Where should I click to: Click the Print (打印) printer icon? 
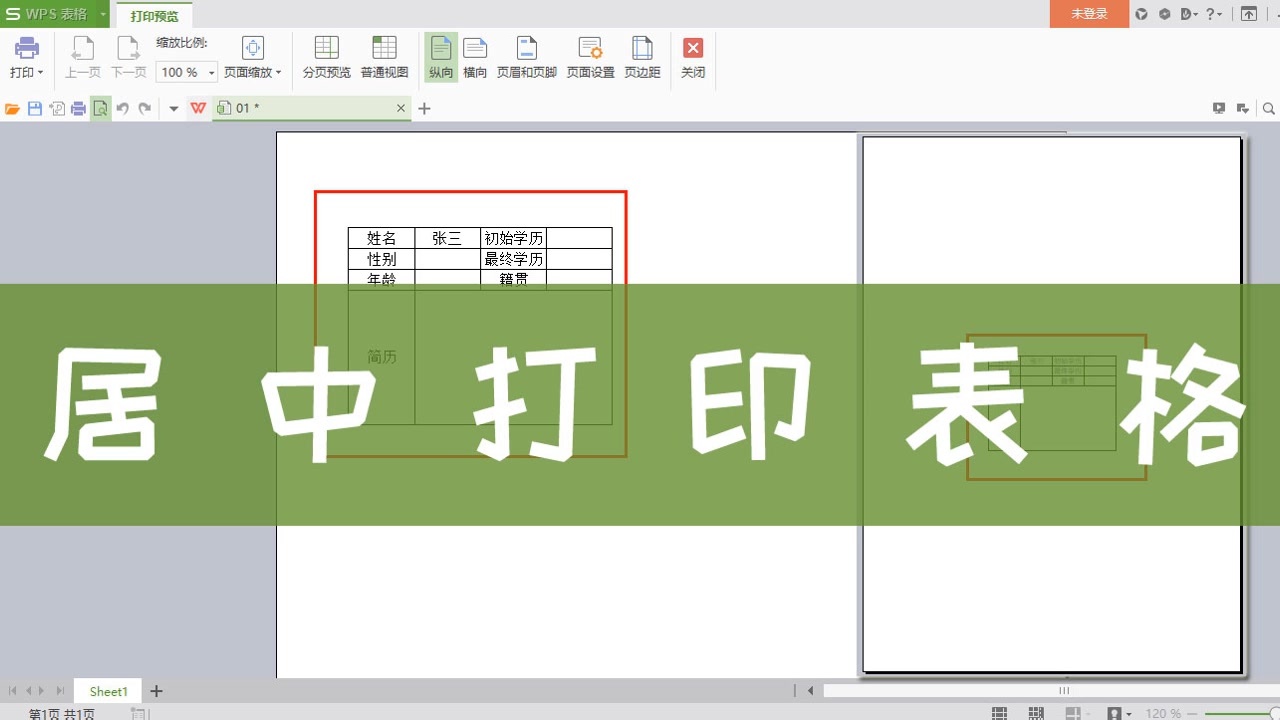(x=27, y=48)
